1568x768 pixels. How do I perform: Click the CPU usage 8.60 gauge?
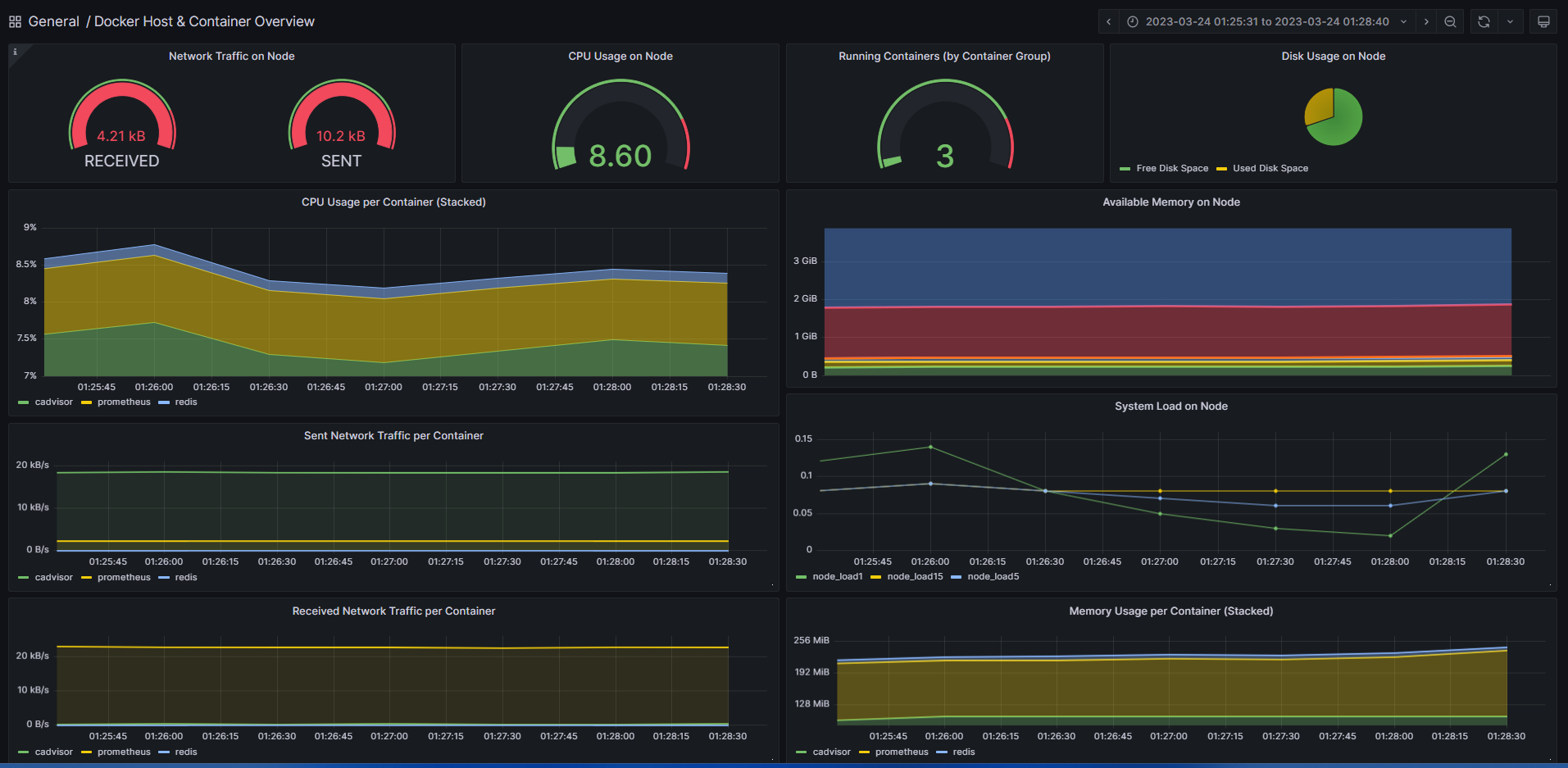coord(620,125)
